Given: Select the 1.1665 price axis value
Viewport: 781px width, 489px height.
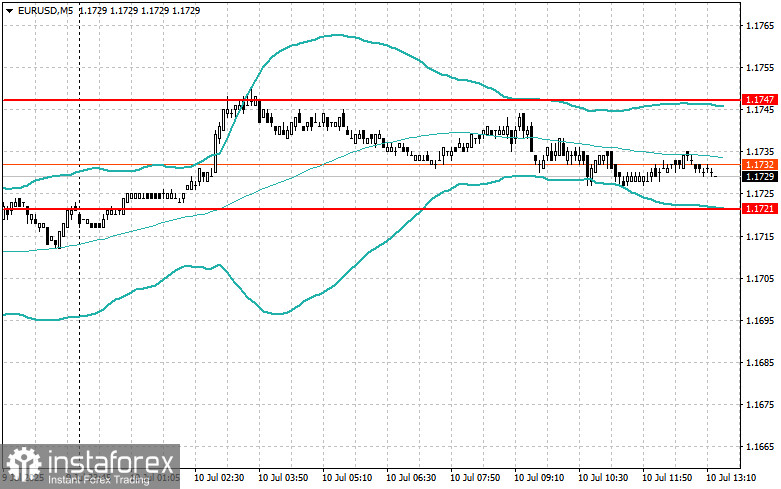Looking at the screenshot, I should [760, 447].
